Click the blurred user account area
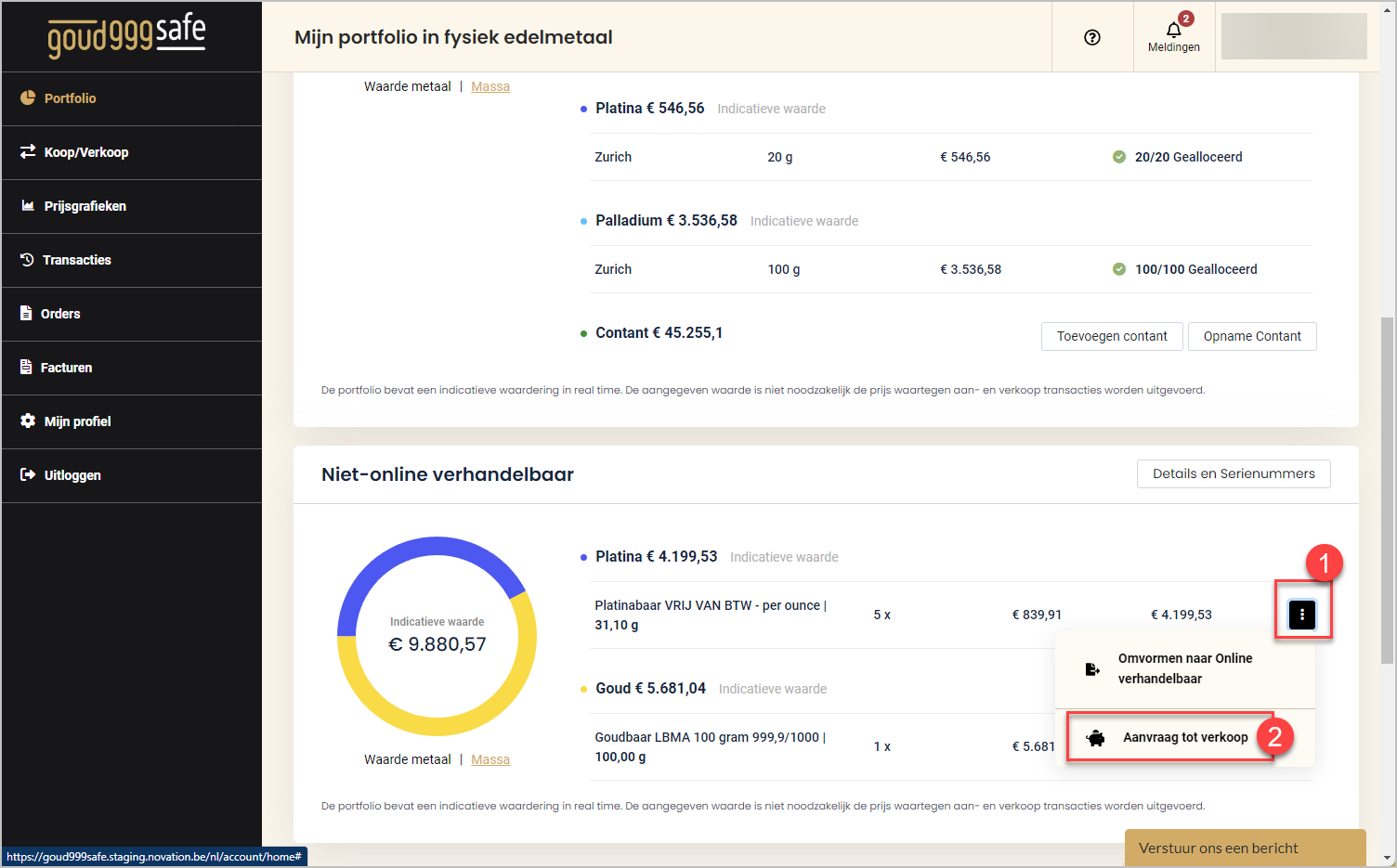This screenshot has height=868, width=1397. coord(1294,36)
